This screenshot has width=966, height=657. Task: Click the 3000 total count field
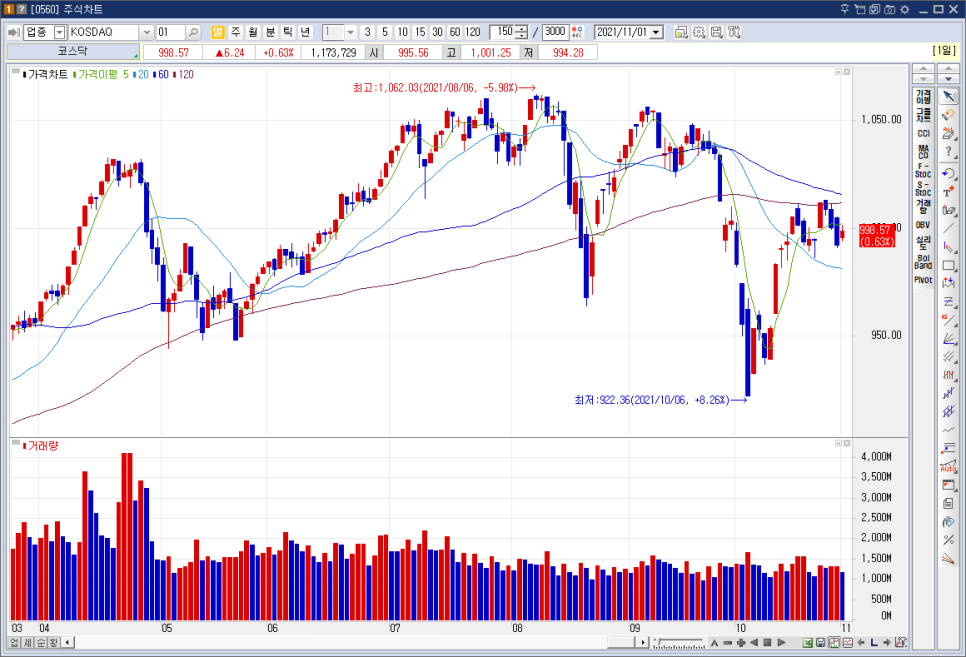(x=555, y=32)
